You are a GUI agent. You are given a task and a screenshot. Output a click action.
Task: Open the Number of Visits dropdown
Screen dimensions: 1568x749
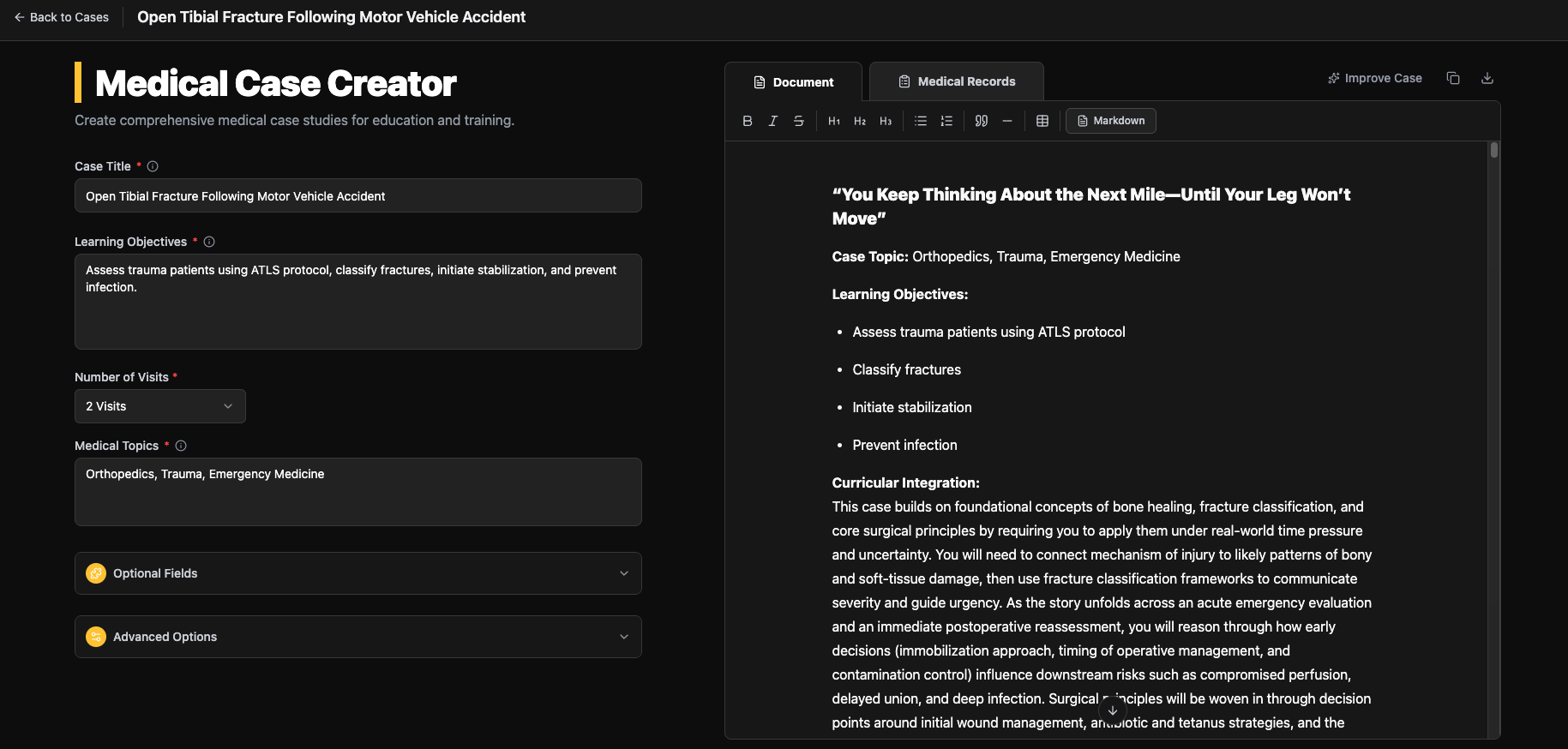coord(159,406)
